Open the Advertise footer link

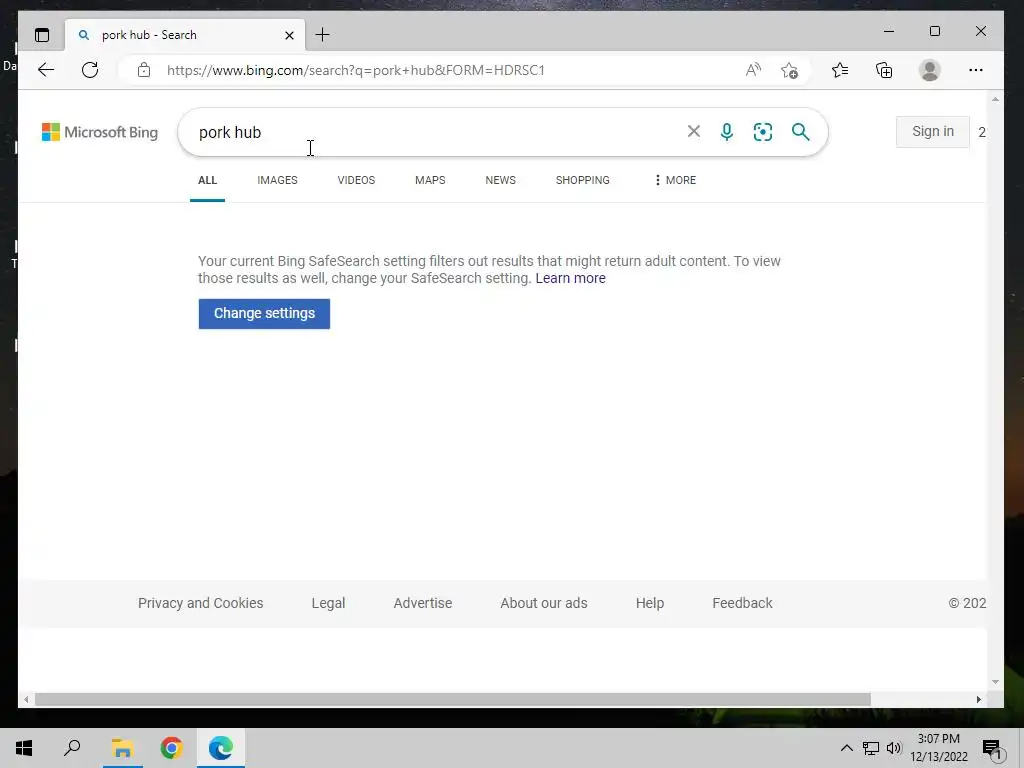423,603
